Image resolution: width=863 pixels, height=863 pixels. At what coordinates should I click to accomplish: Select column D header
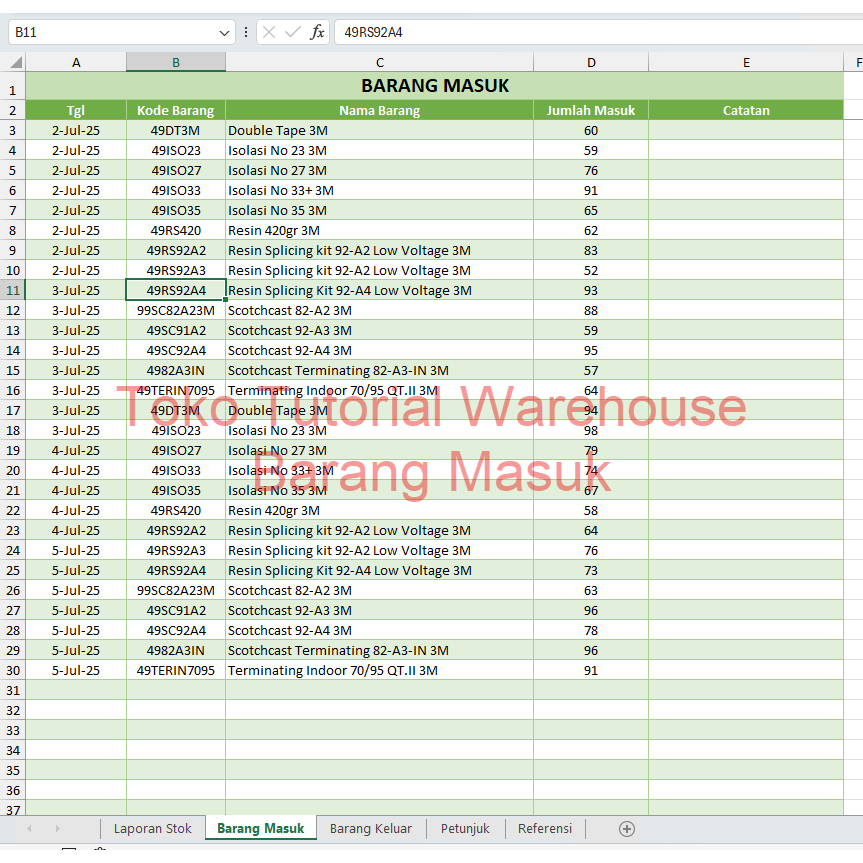(x=591, y=62)
